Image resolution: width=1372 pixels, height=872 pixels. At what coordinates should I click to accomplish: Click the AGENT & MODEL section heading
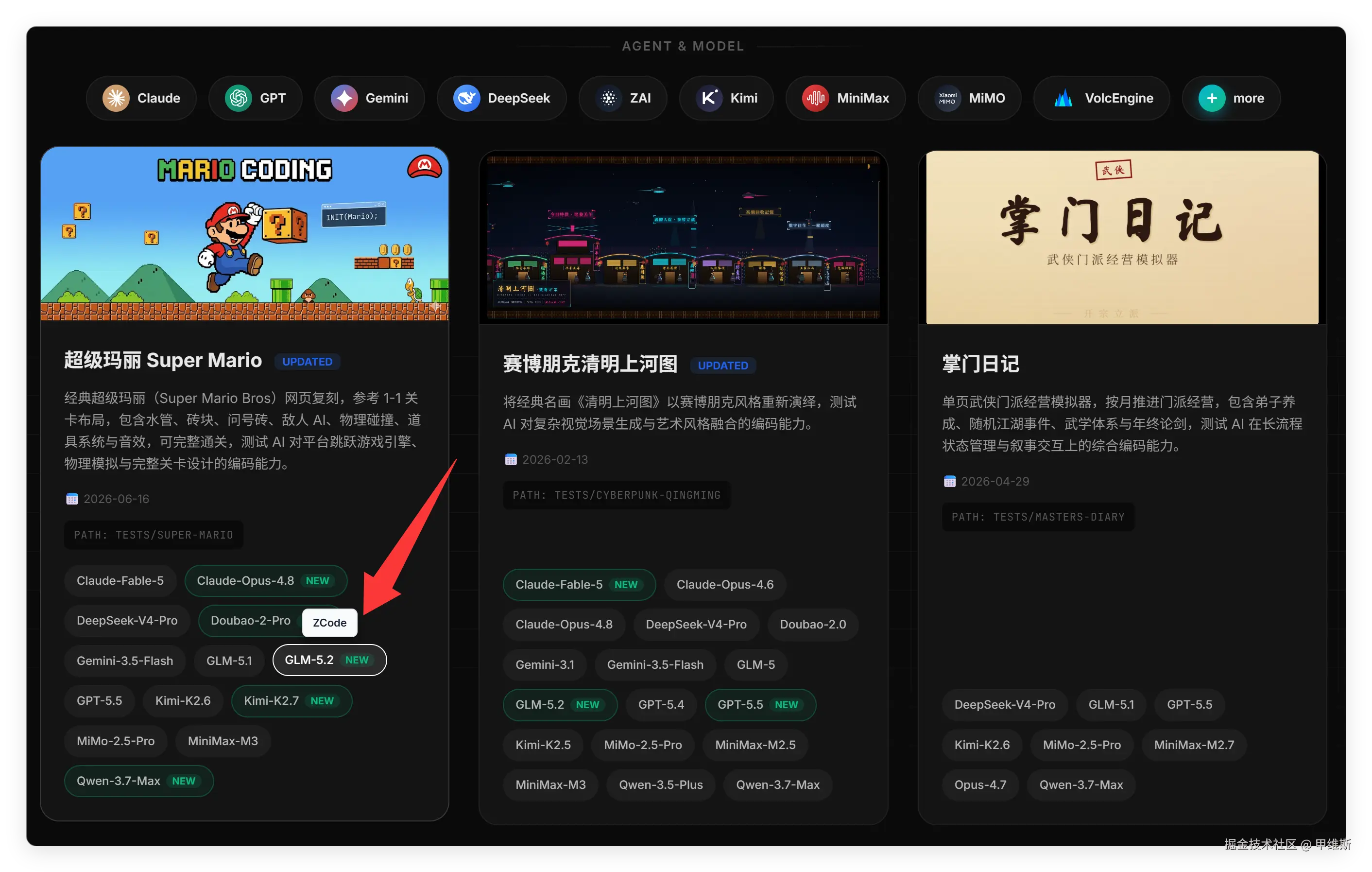pos(683,46)
